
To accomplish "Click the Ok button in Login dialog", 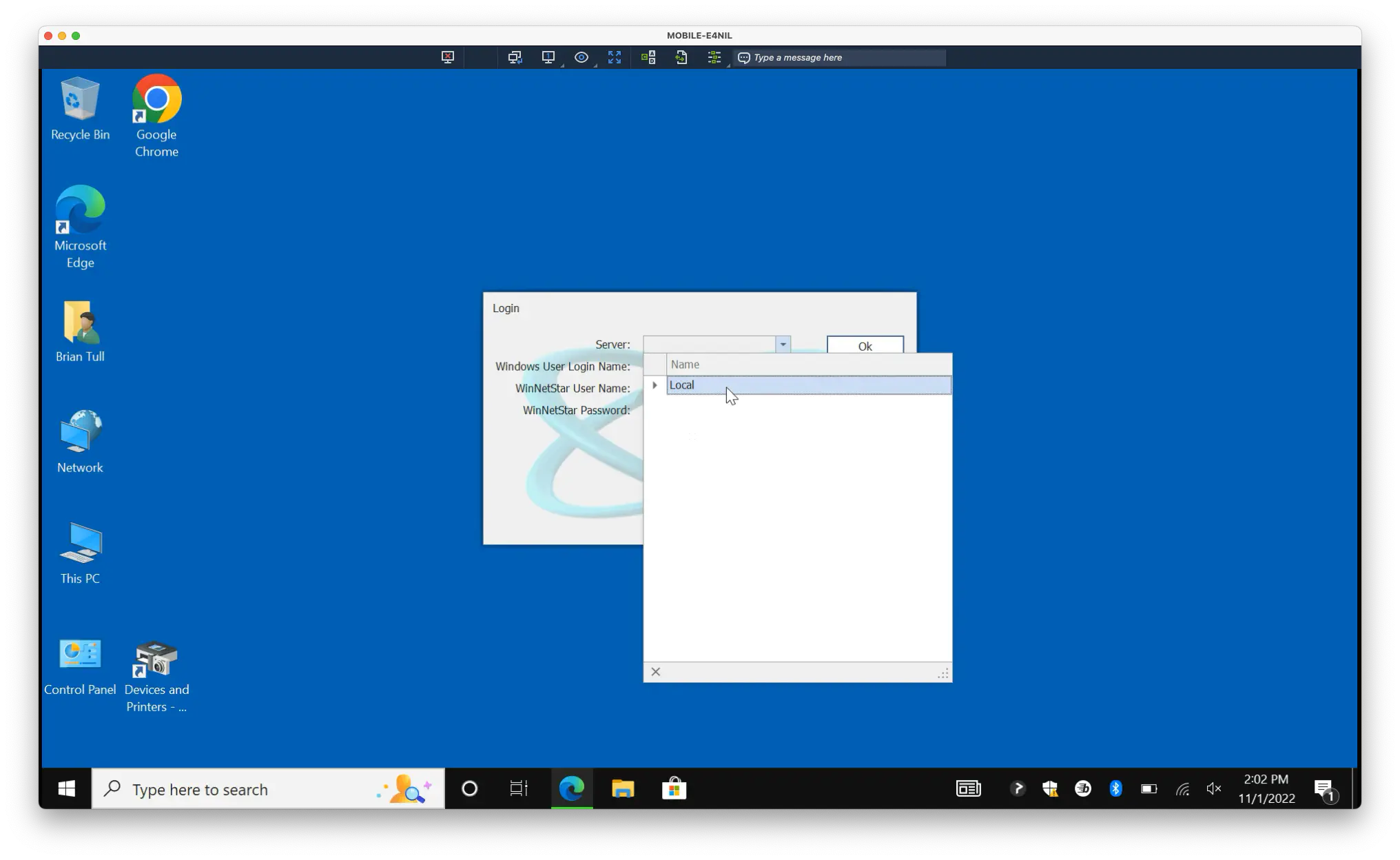I will 865,345.
